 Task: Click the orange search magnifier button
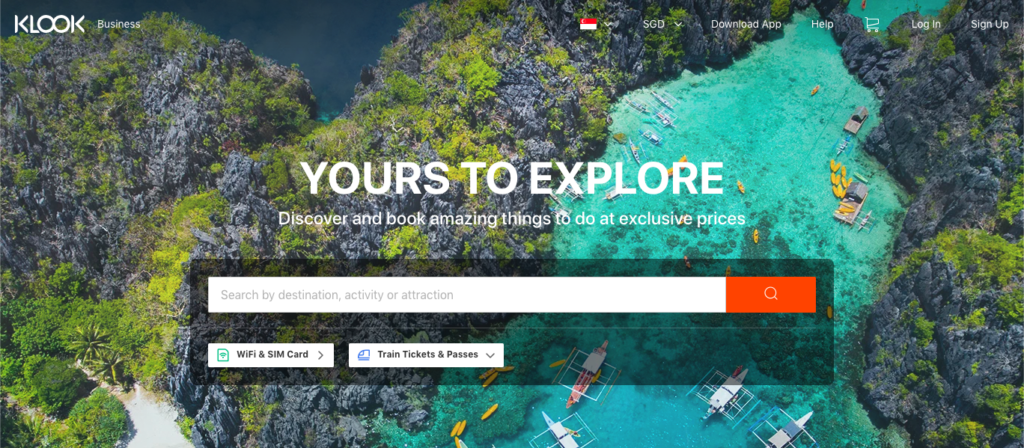[771, 295]
